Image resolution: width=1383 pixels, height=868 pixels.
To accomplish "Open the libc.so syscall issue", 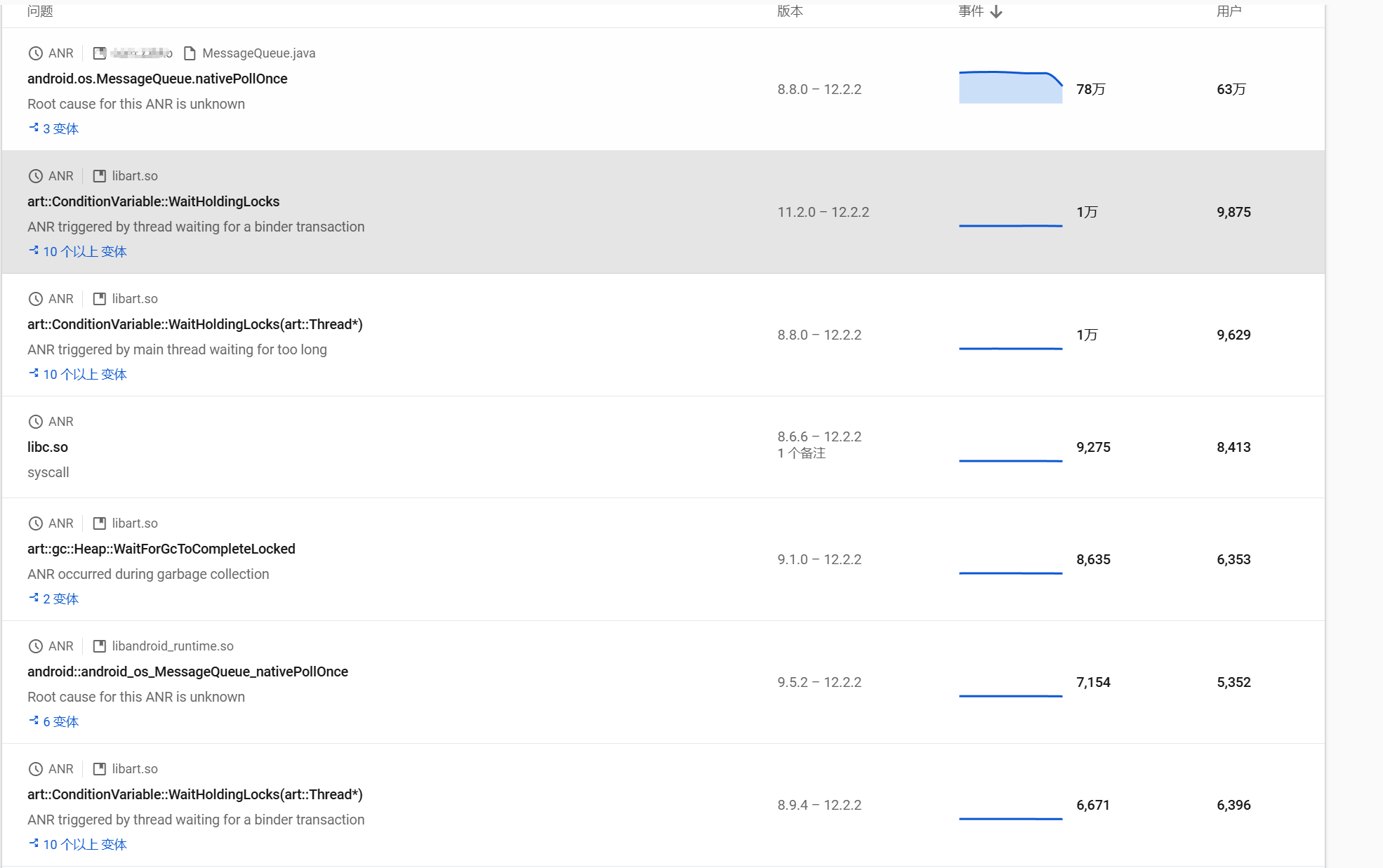I will point(48,447).
